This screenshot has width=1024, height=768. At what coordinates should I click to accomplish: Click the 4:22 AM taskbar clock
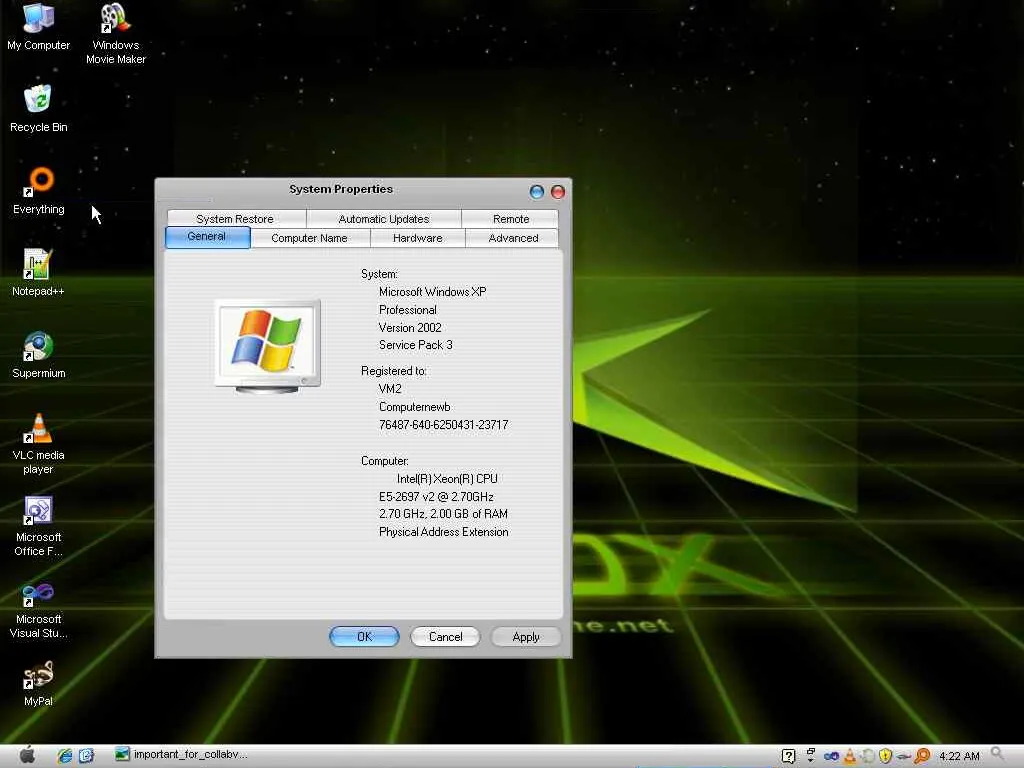(x=959, y=756)
